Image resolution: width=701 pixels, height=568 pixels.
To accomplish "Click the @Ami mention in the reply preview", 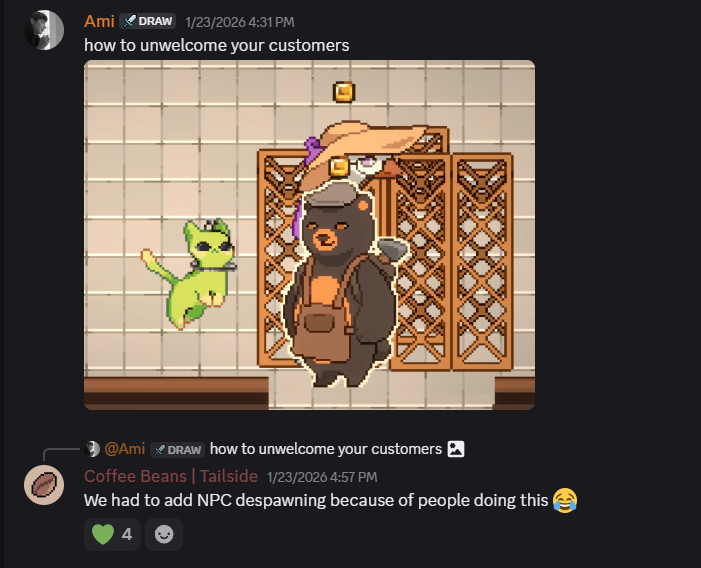I will point(125,449).
